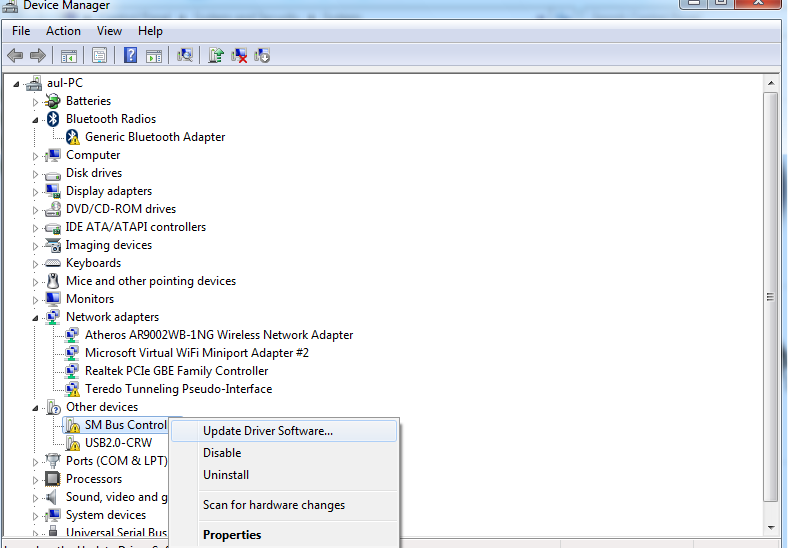The height and width of the screenshot is (548, 788).
Task: Click the Display adapters icon
Action: 52,191
